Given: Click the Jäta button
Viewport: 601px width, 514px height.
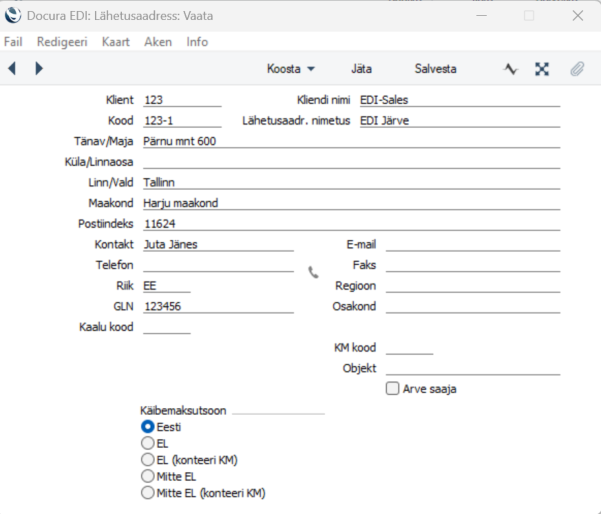Looking at the screenshot, I should [x=361, y=69].
